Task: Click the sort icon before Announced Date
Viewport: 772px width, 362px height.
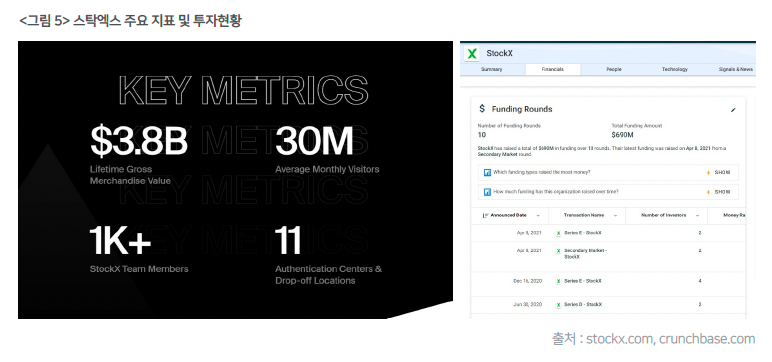Action: coord(486,215)
